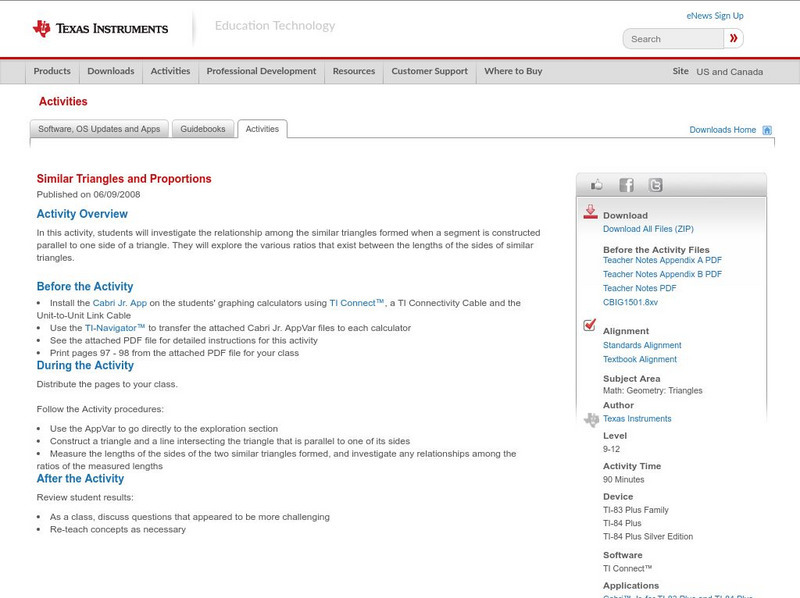
Task: Click the Published on 06/09/2008 text
Action: 88,194
